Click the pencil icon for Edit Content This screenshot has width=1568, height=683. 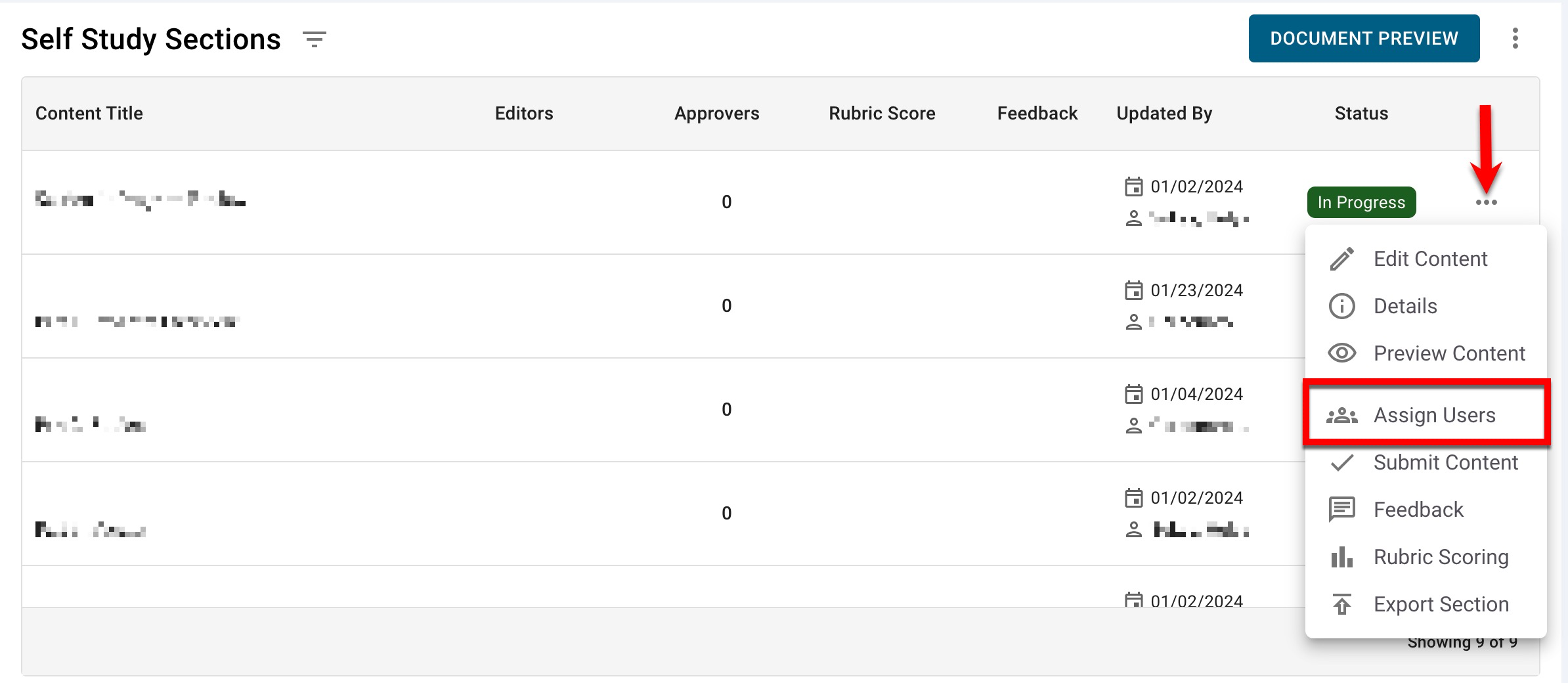(1341, 259)
